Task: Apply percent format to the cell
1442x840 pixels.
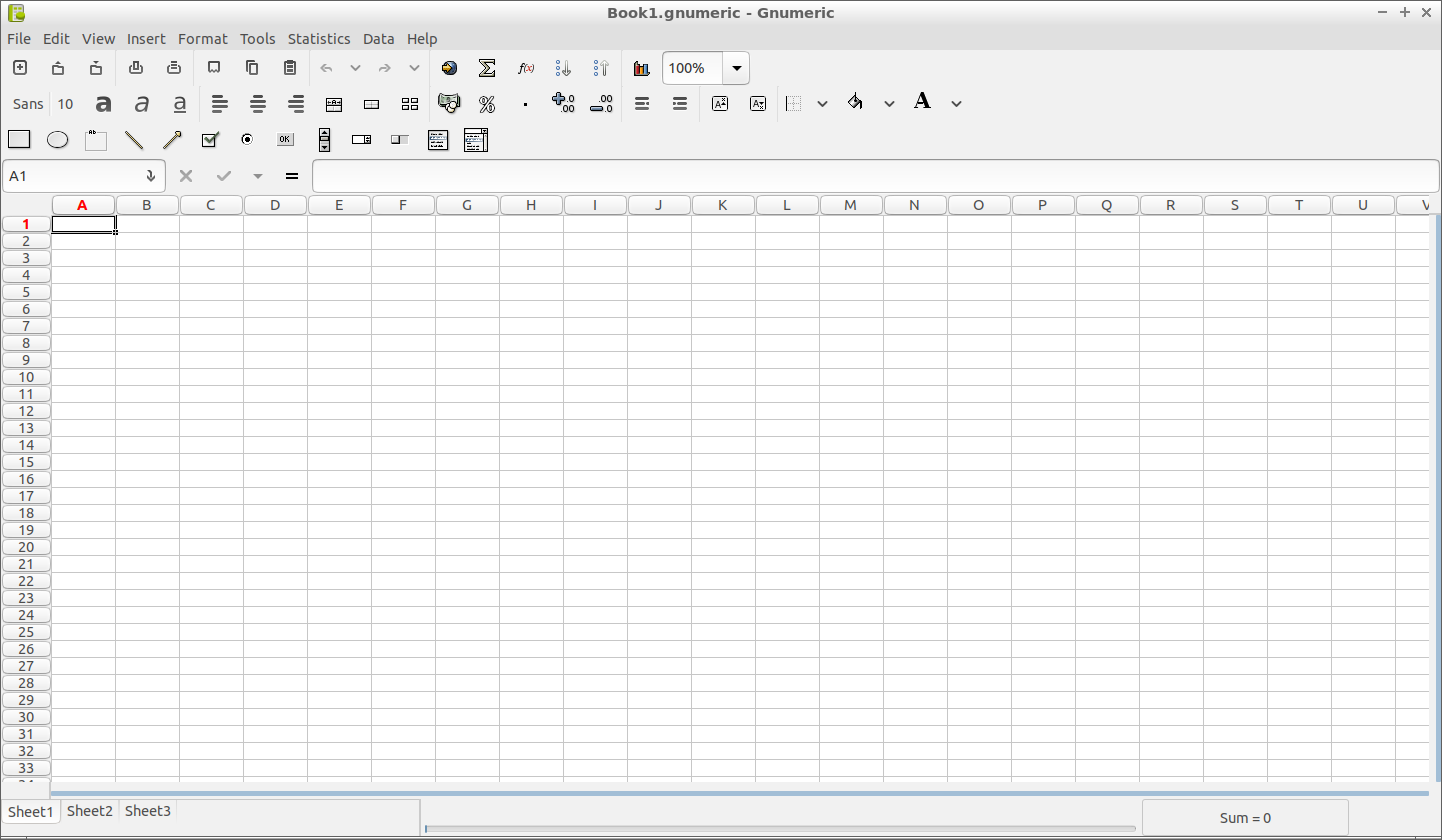Action: 487,103
